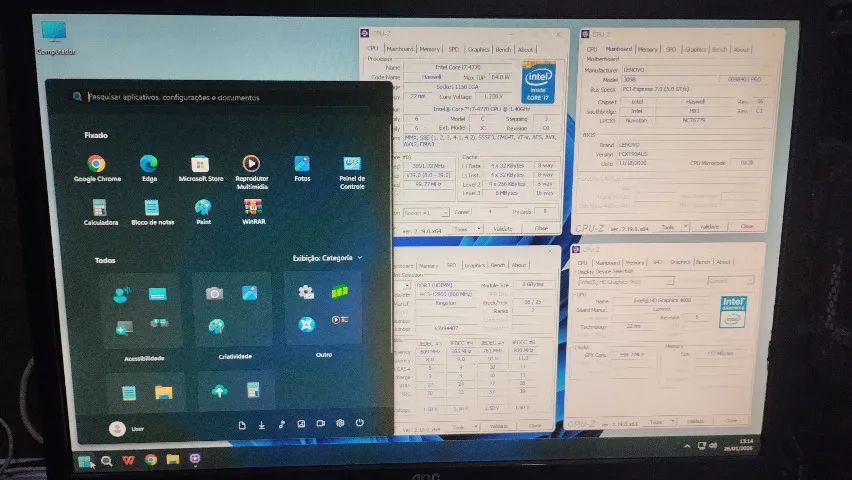Open Computador desktop icon

pos(55,37)
